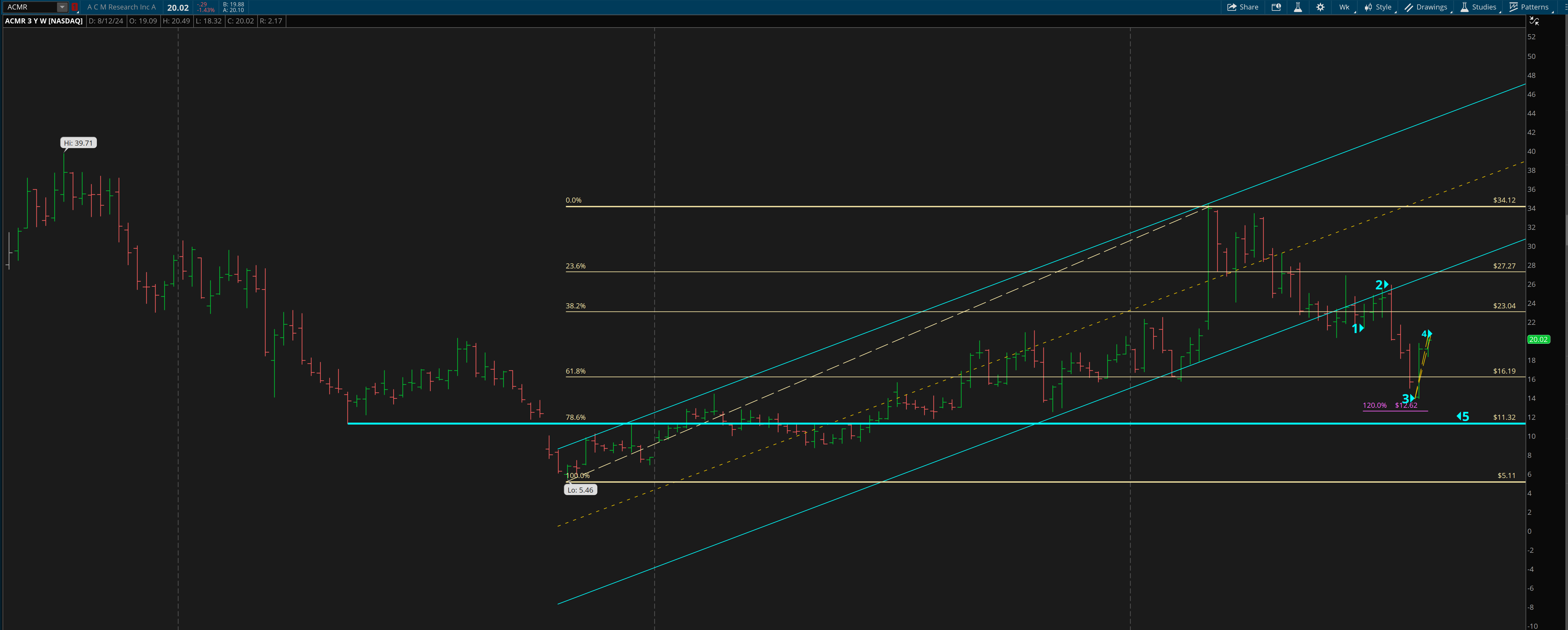The image size is (1568, 630).
Task: Click the price axis auto-fit icon
Action: 1534,21
